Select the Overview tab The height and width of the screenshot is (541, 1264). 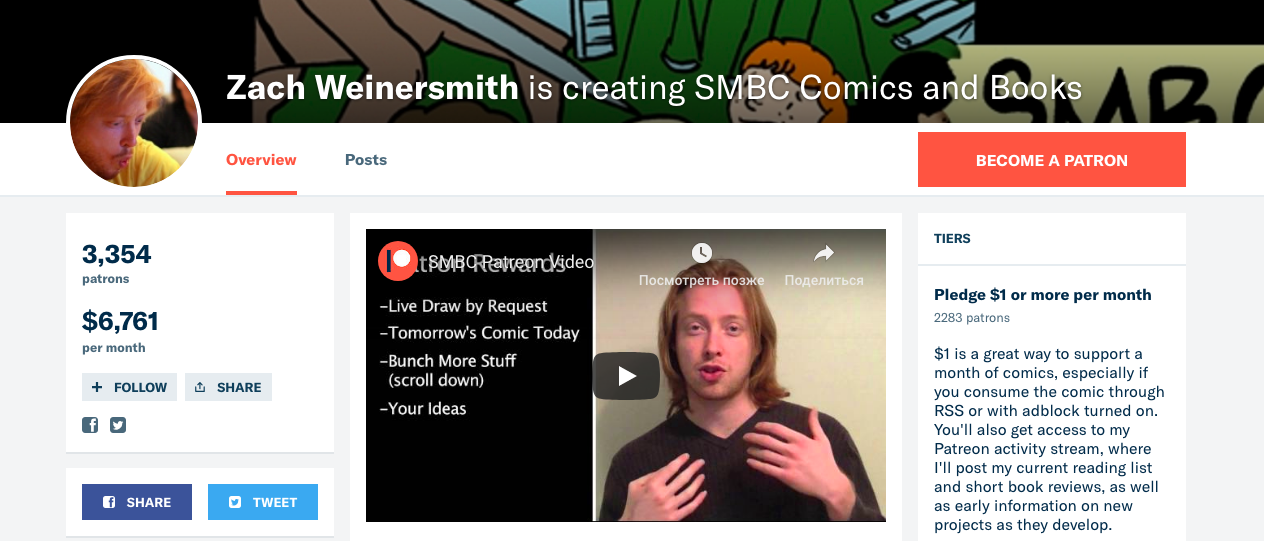coord(261,160)
